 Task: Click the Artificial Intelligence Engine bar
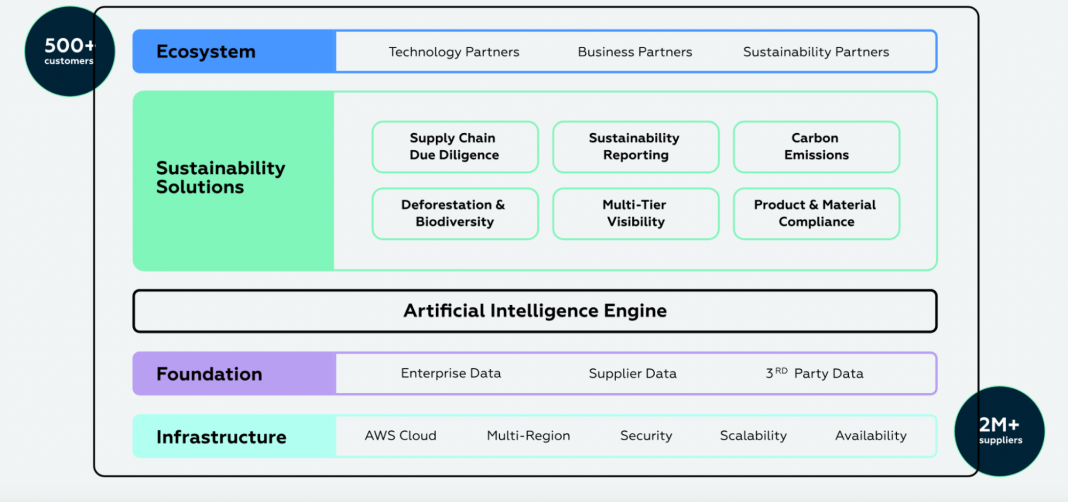(535, 311)
